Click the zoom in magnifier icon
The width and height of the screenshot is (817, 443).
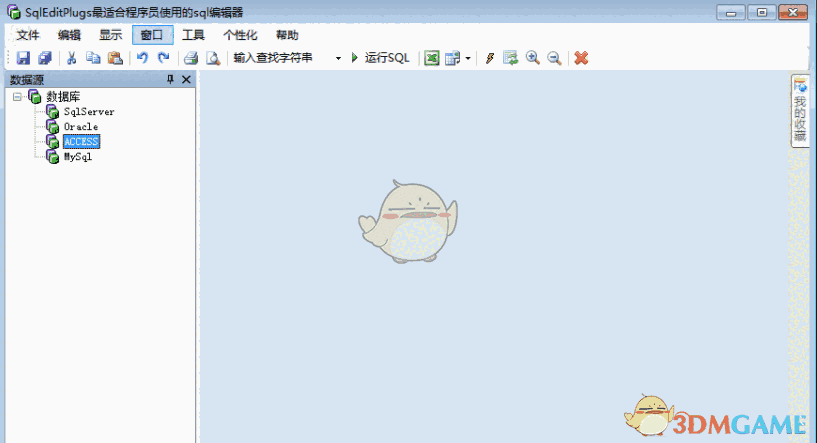tap(533, 58)
